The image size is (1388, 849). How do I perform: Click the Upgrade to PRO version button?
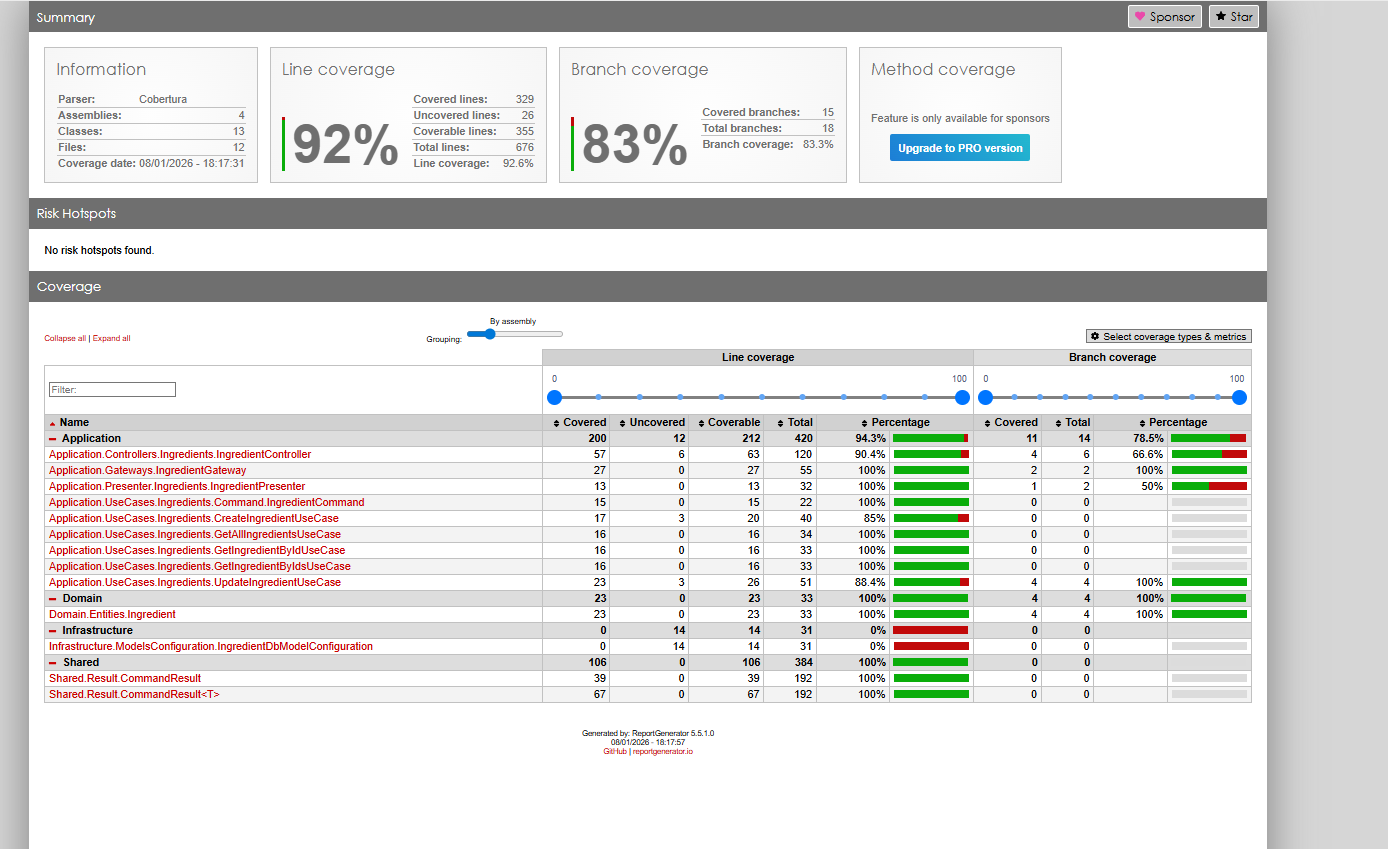(959, 148)
